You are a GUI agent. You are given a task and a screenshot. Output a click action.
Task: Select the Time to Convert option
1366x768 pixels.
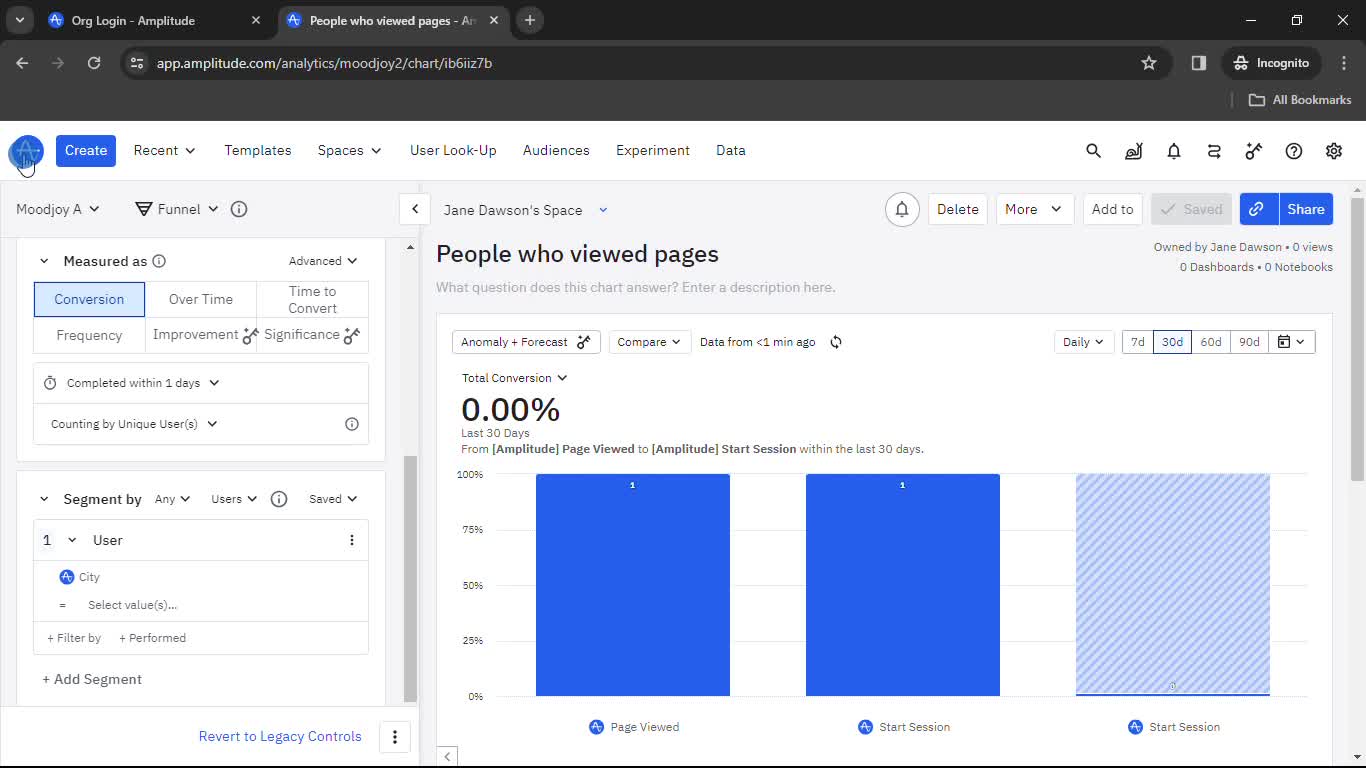(x=313, y=299)
